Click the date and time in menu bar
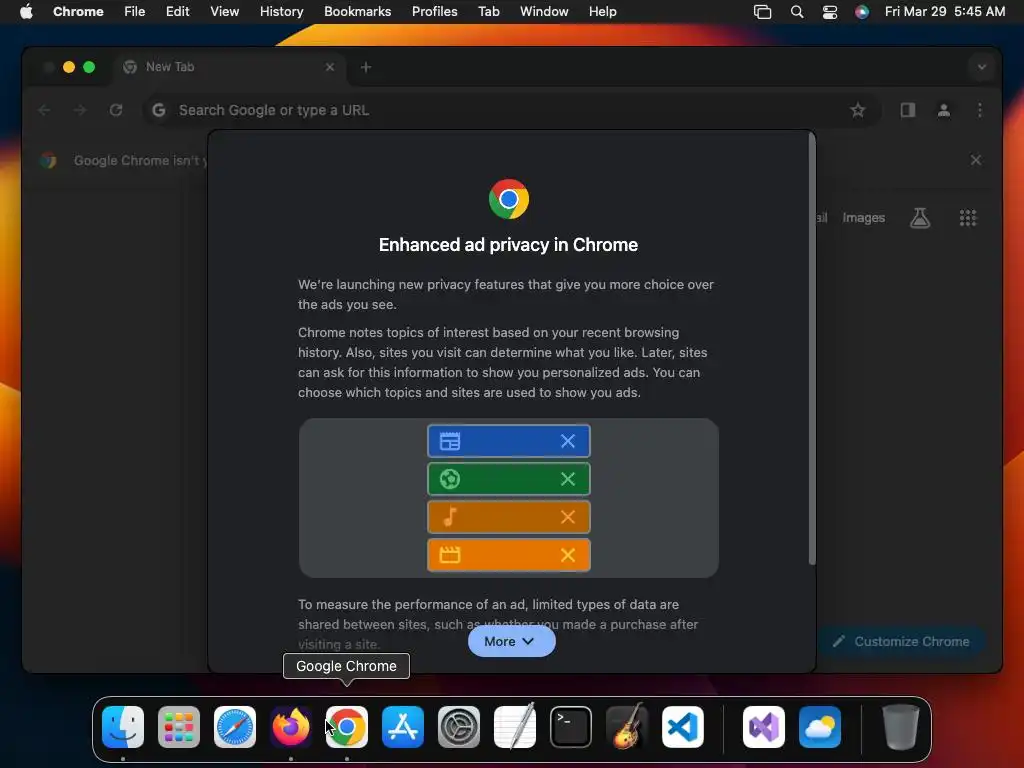The height and width of the screenshot is (768, 1024). tap(944, 12)
